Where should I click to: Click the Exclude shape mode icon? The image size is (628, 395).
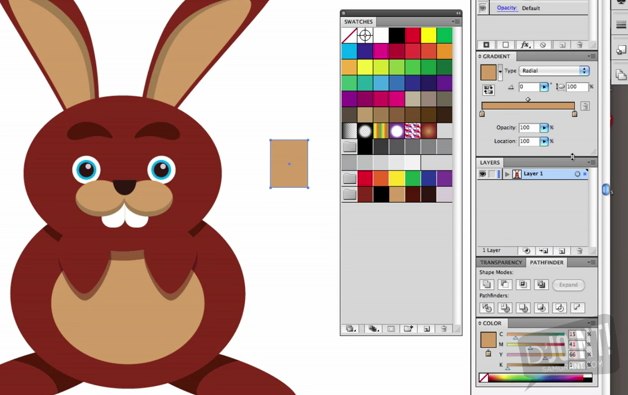pos(541,284)
